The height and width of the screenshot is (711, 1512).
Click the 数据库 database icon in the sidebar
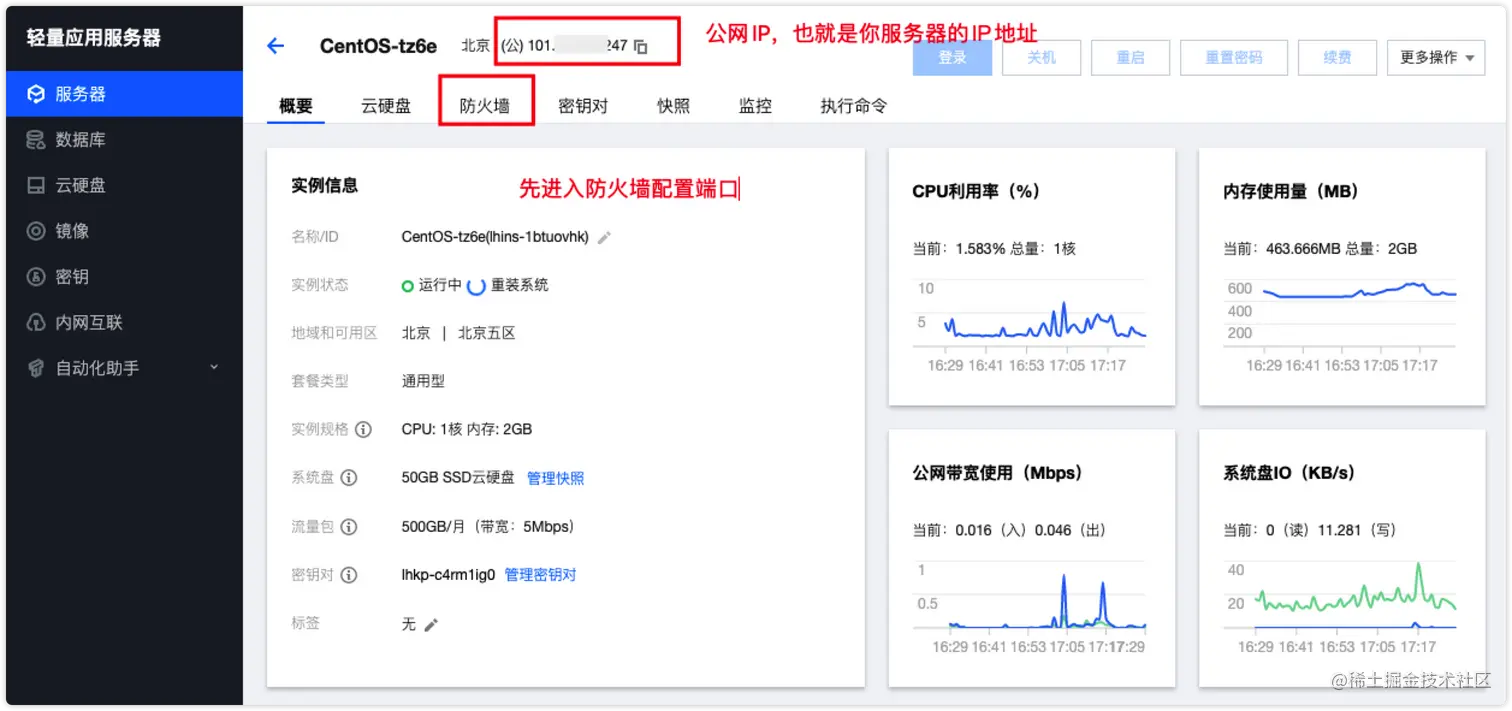coord(36,140)
